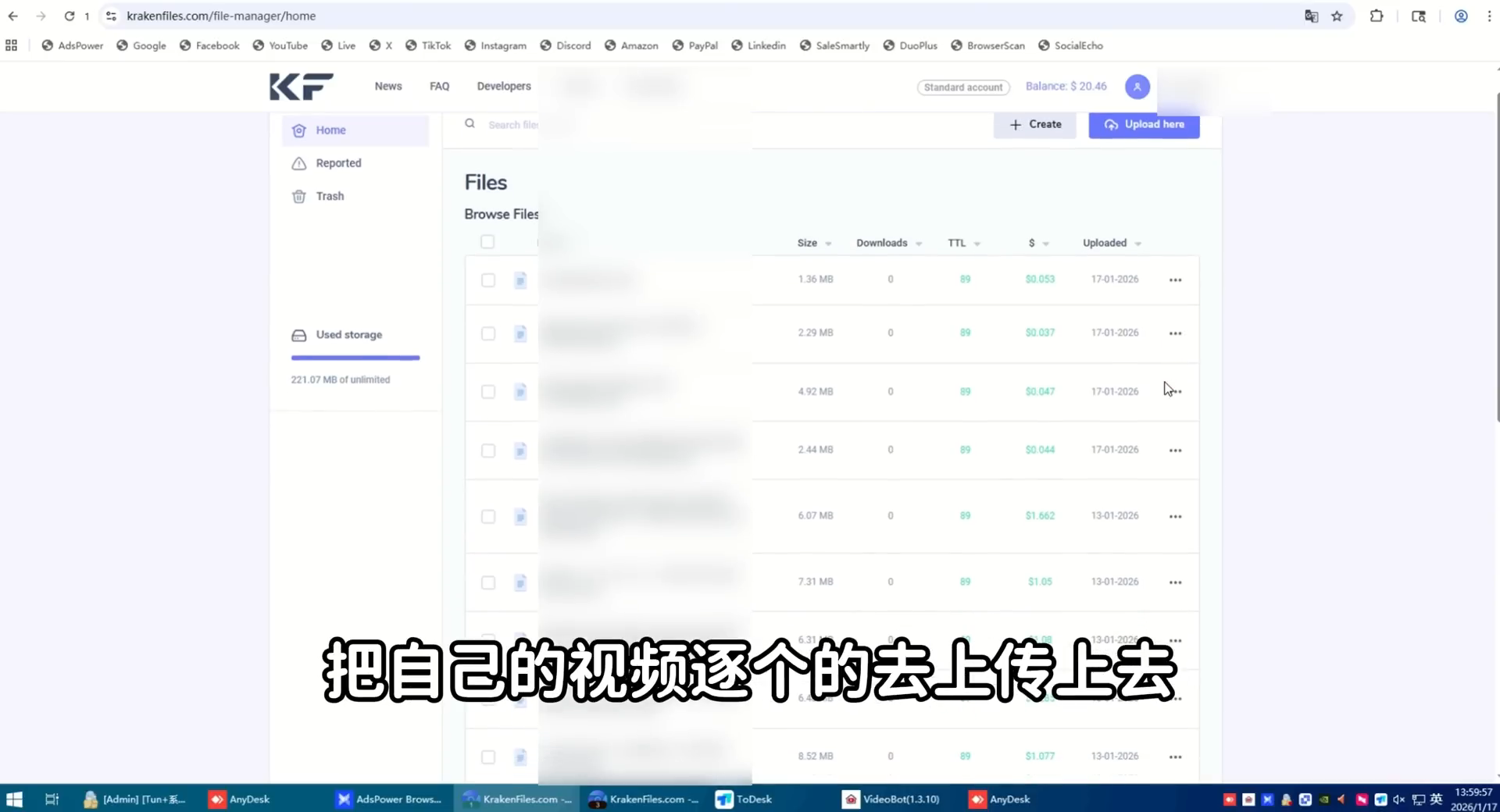1500x812 pixels.
Task: Click the system clock 13:59:57
Action: tap(1473, 792)
